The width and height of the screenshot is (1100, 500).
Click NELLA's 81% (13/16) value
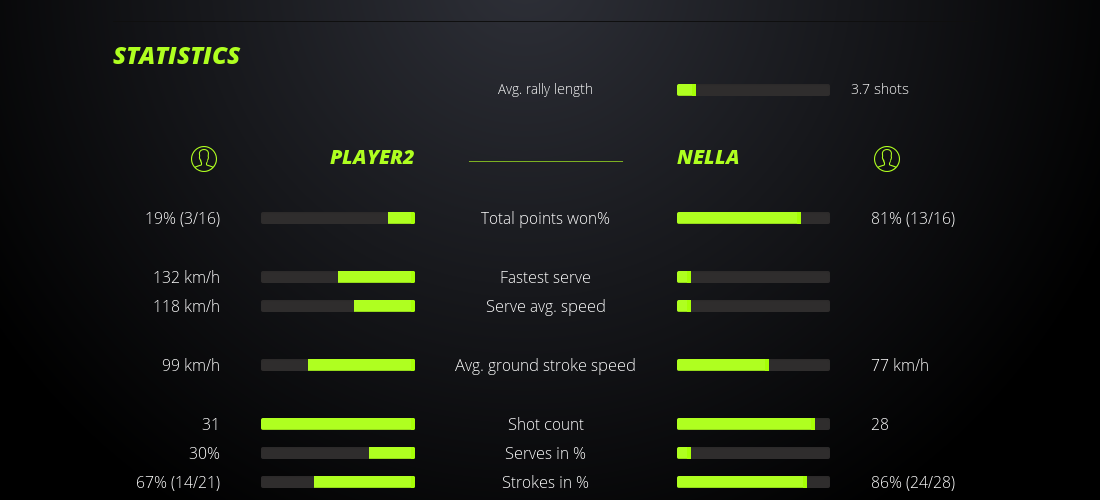(x=912, y=218)
